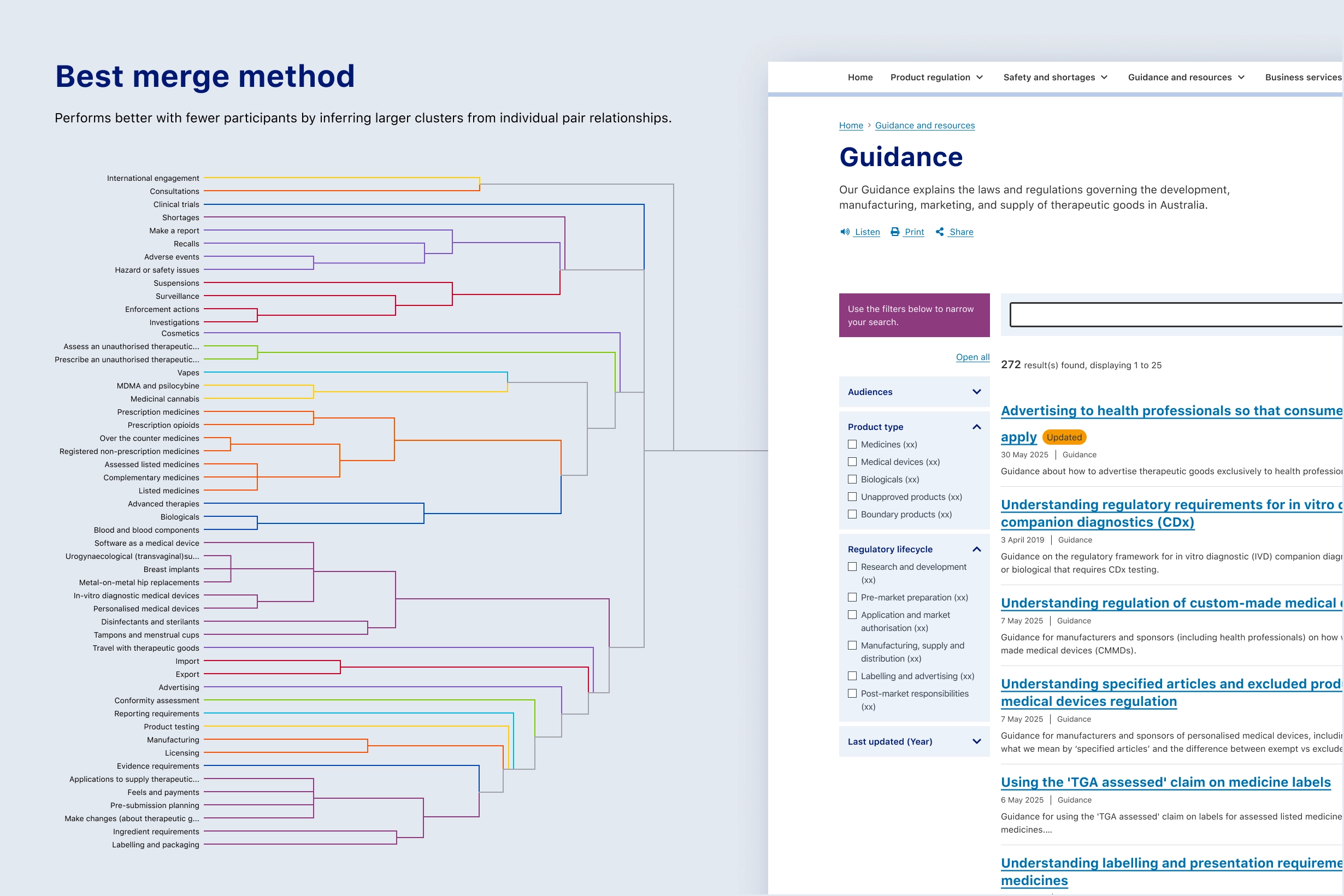Collapse the Regulatory lifecycle section
The height and width of the screenshot is (896, 1344).
point(976,549)
